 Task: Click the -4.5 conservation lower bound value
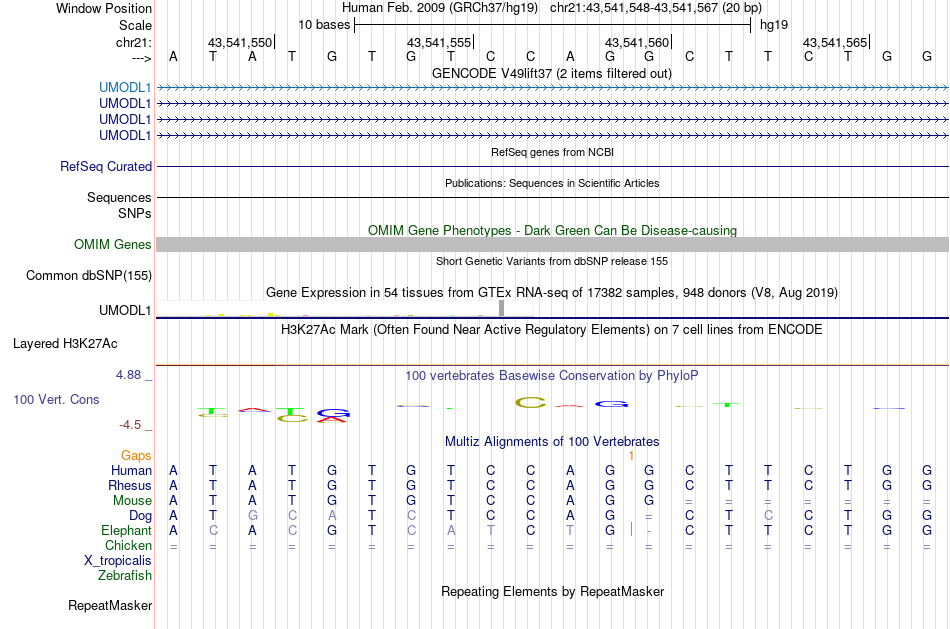[x=130, y=425]
